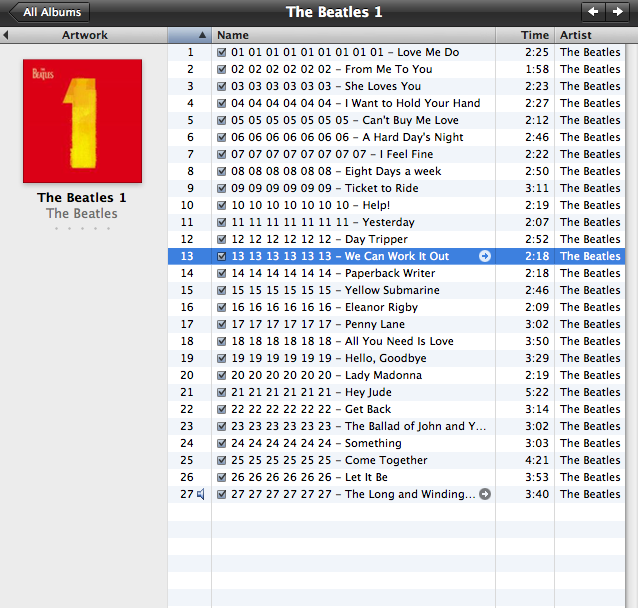The height and width of the screenshot is (608, 638).
Task: Select the song 'Come Together'
Action: pyautogui.click(x=329, y=460)
